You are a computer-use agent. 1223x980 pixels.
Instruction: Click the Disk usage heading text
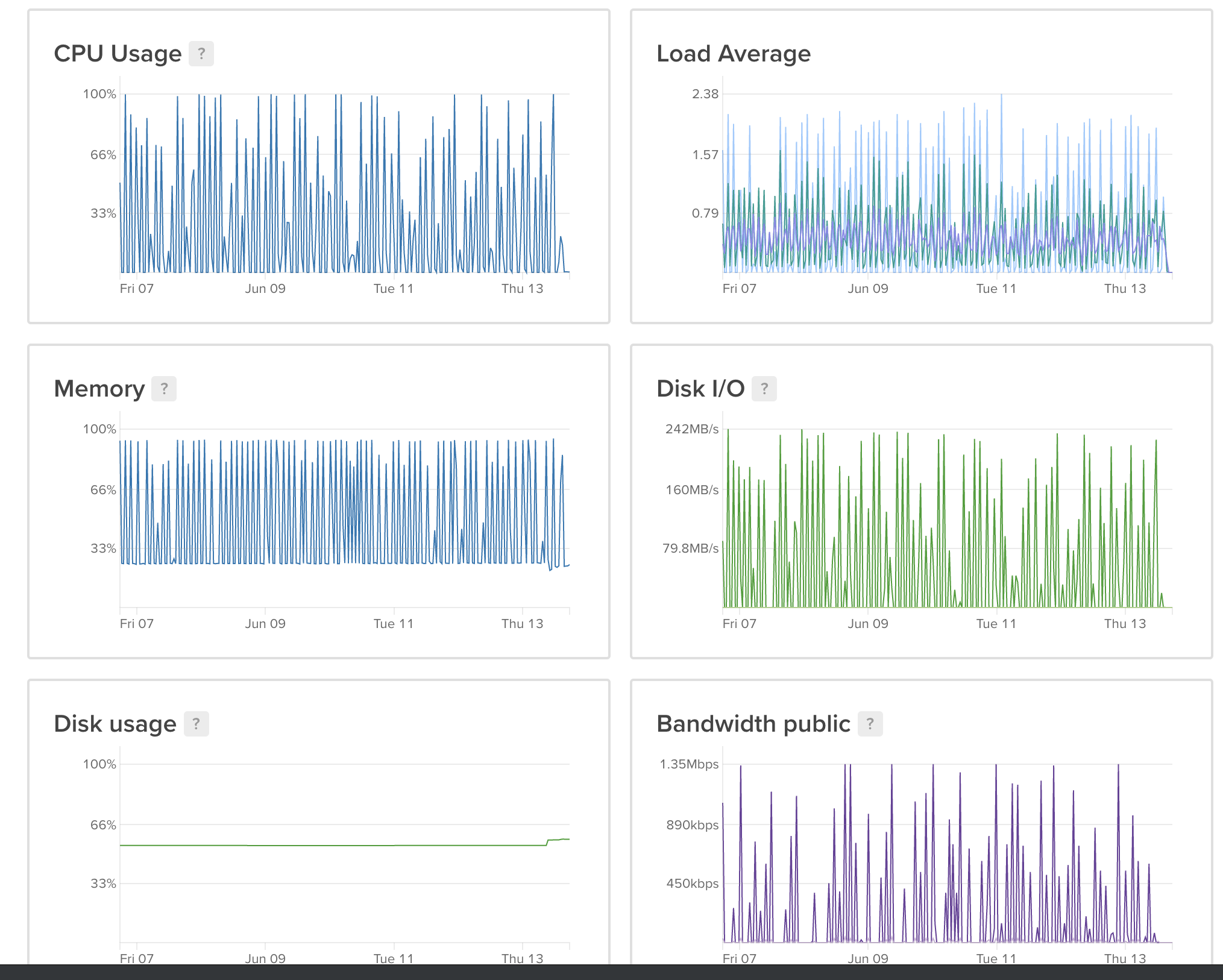[115, 724]
